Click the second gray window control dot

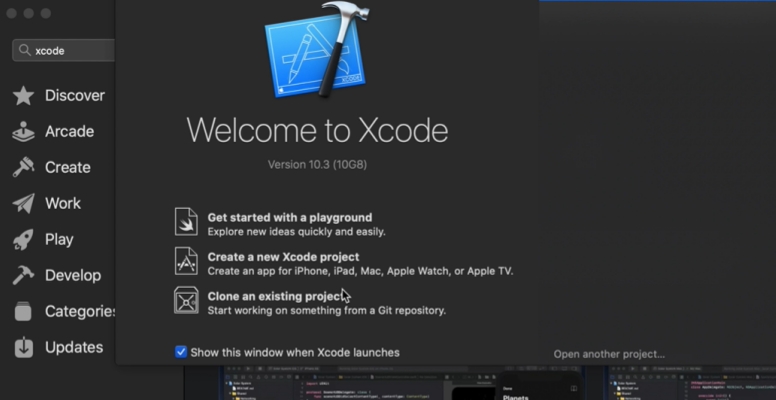pyautogui.click(x=29, y=13)
